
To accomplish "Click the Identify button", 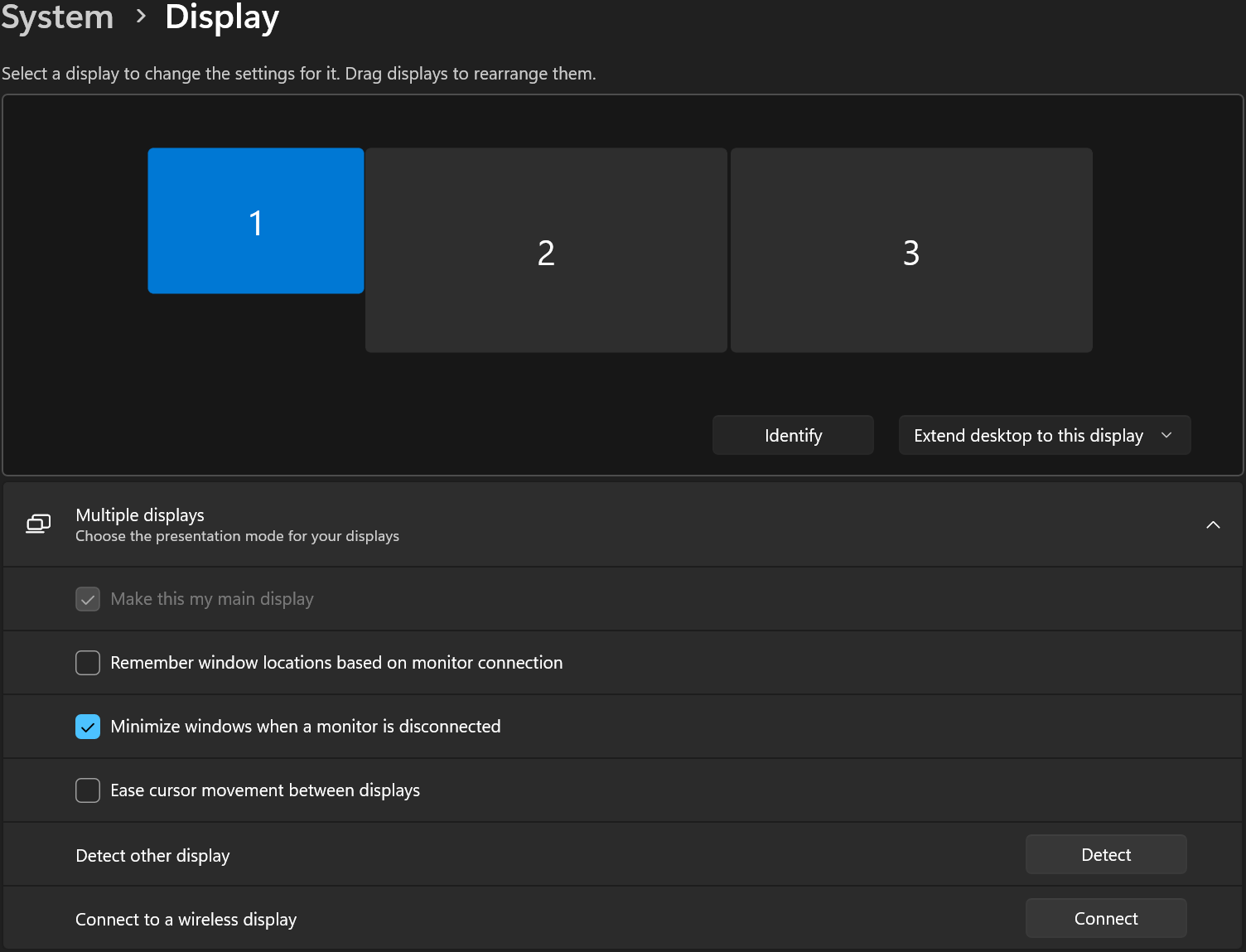I will 793,435.
